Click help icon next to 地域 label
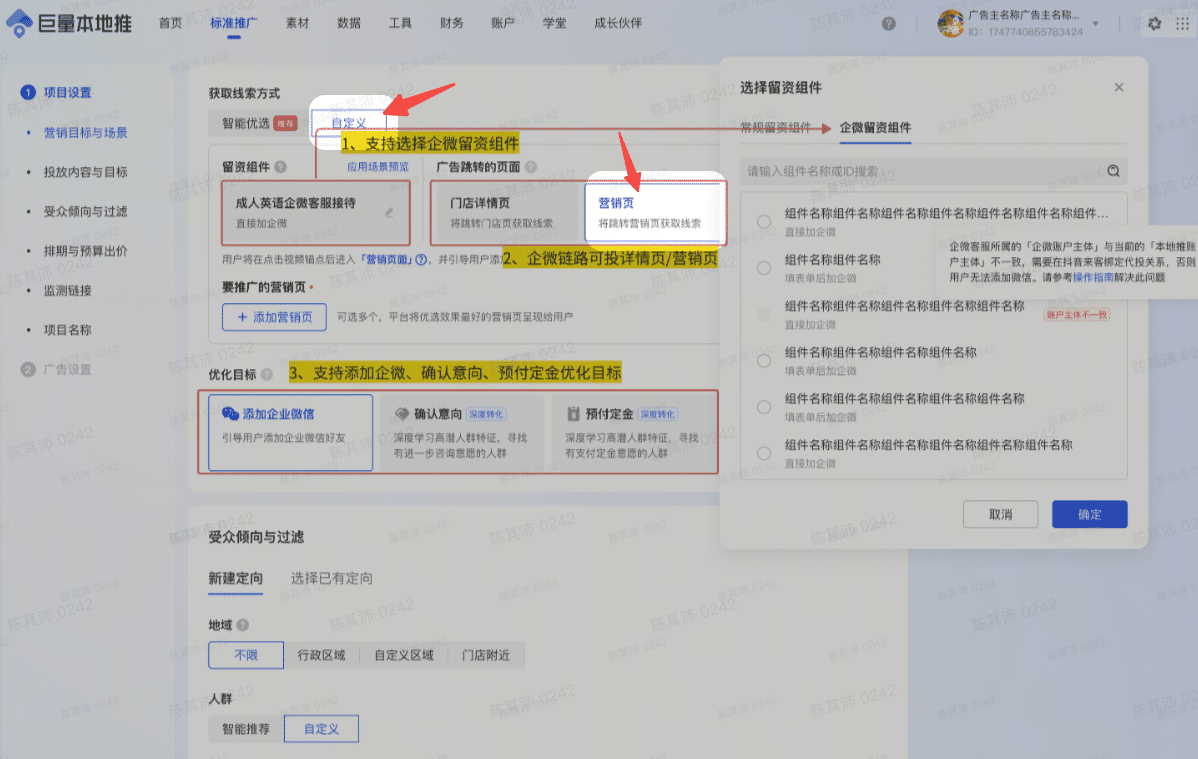Viewport: 1198px width, 759px height. pyautogui.click(x=243, y=625)
